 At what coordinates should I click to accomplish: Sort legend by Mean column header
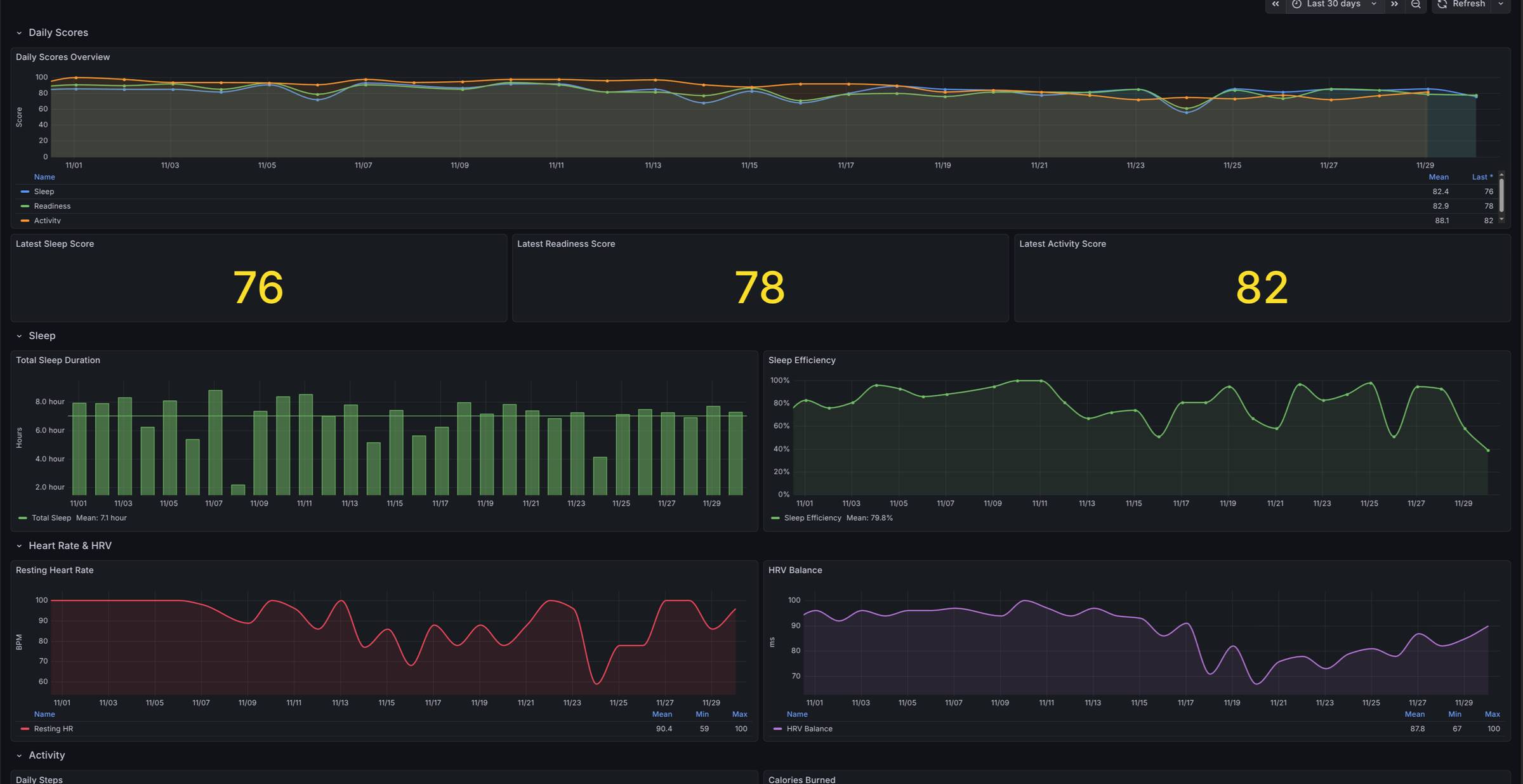coord(1438,177)
